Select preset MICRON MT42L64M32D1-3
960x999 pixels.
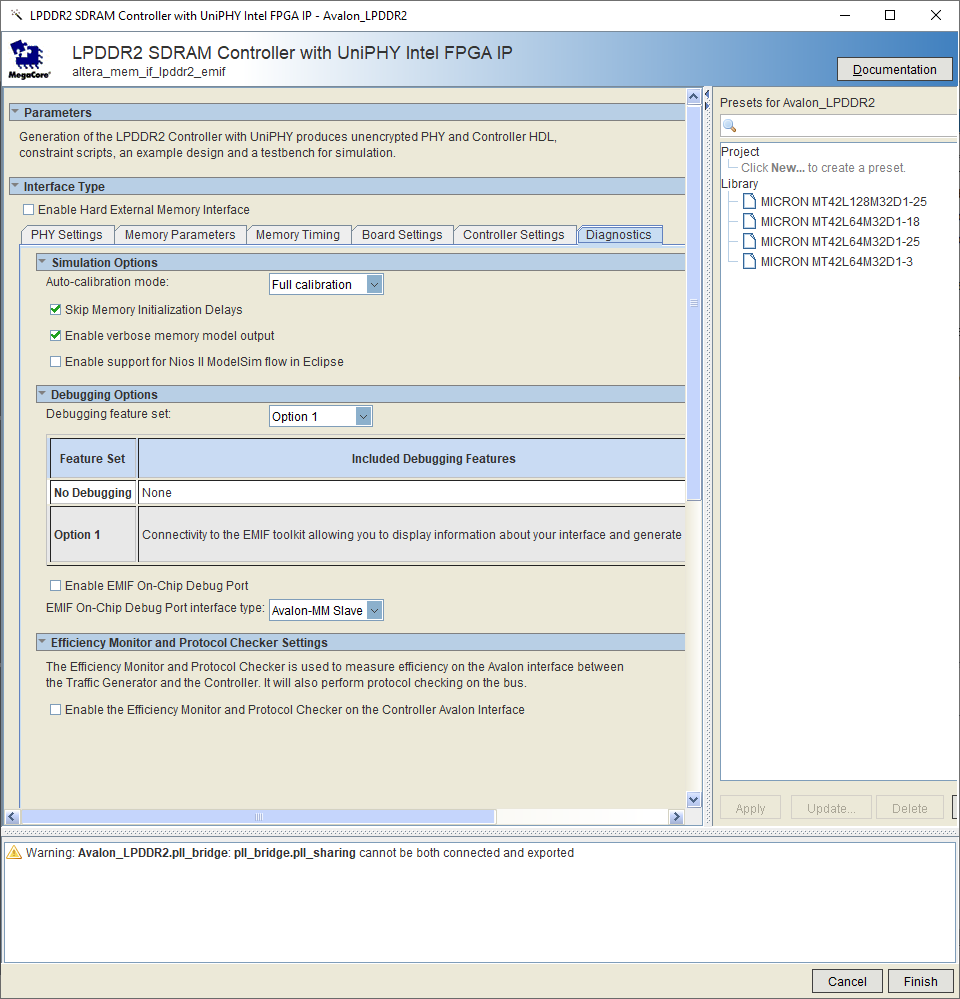836,261
